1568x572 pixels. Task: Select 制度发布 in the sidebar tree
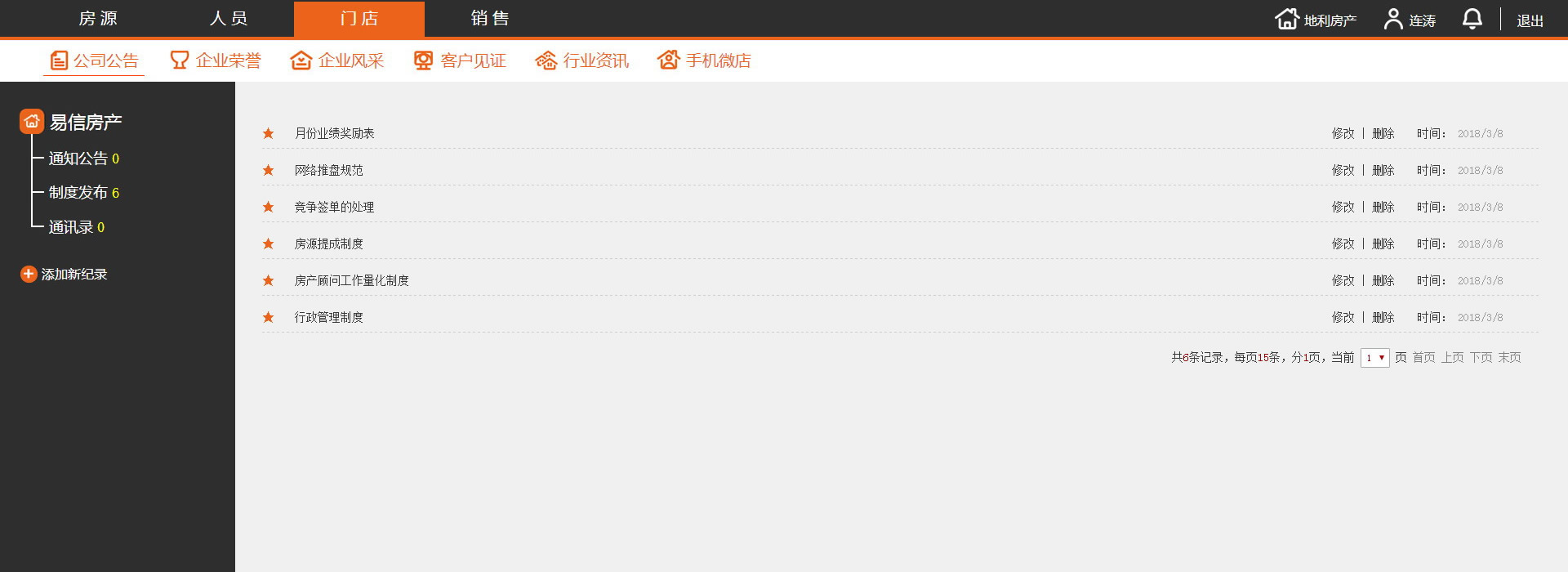tap(78, 193)
